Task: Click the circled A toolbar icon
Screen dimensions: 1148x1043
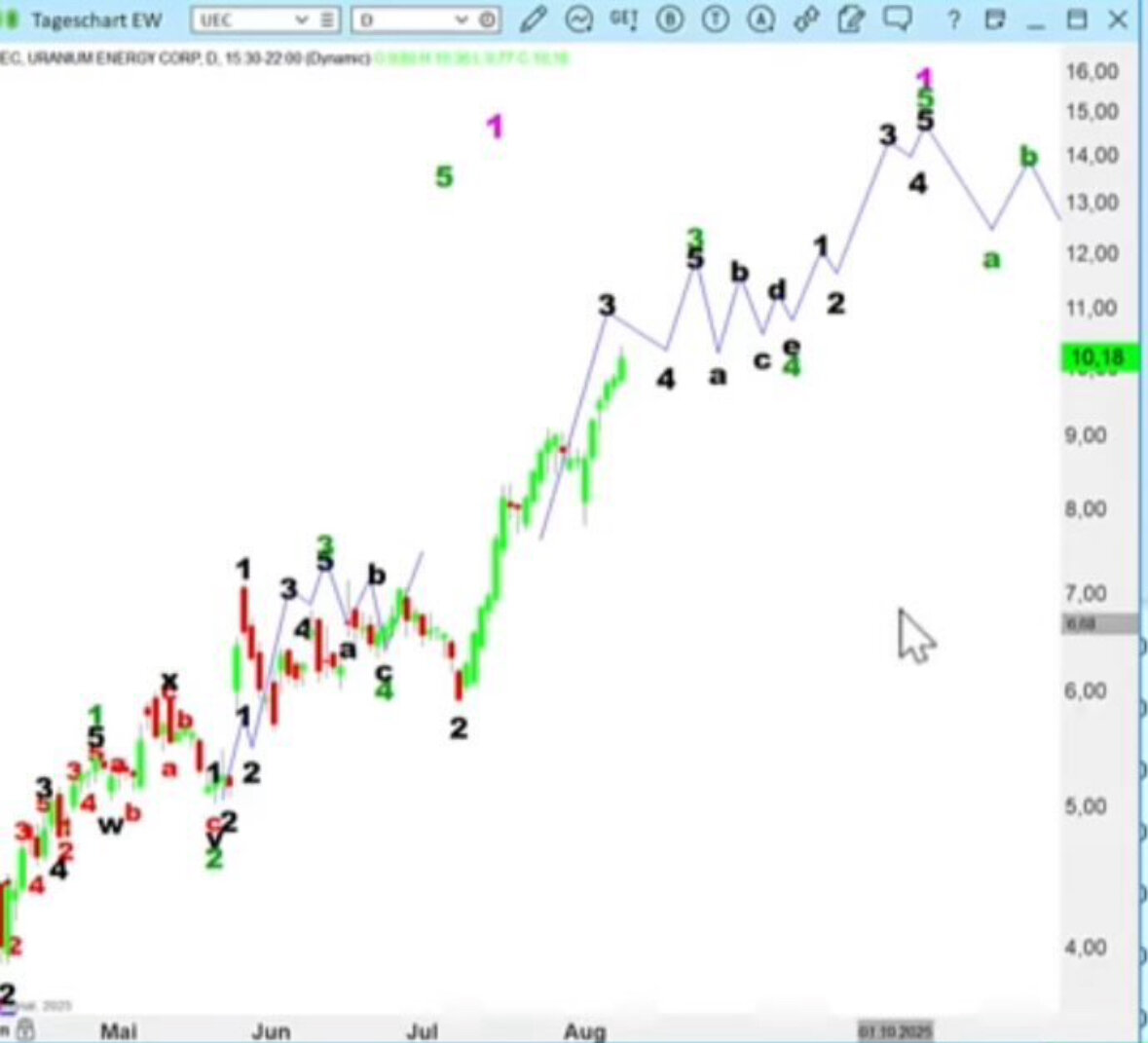Action: coord(762,19)
